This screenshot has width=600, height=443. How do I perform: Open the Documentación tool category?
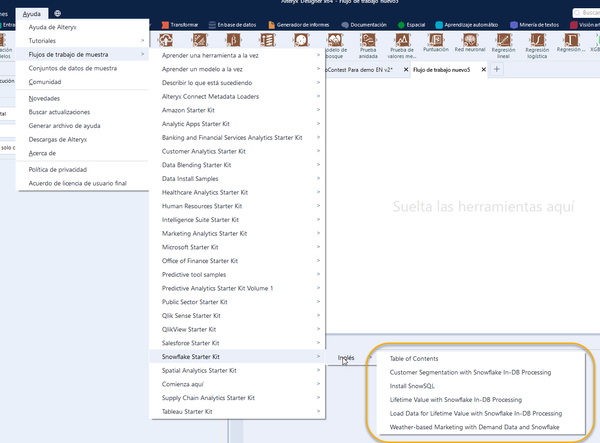pos(364,25)
